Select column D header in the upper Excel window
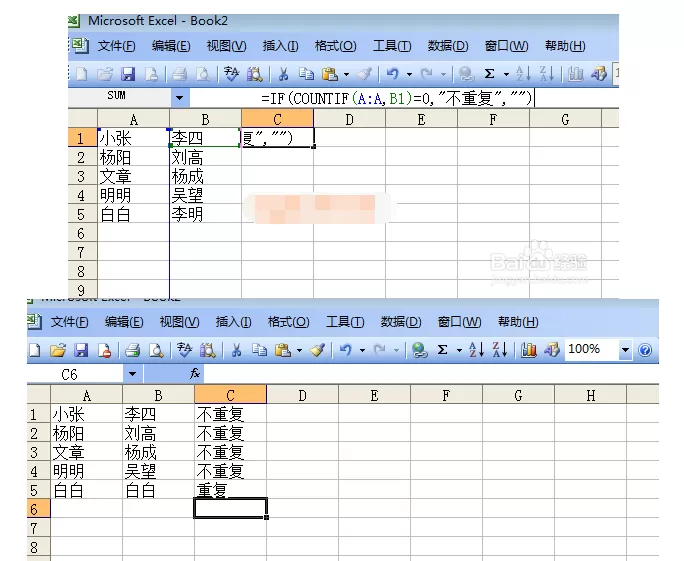684x561 pixels. tap(349, 119)
